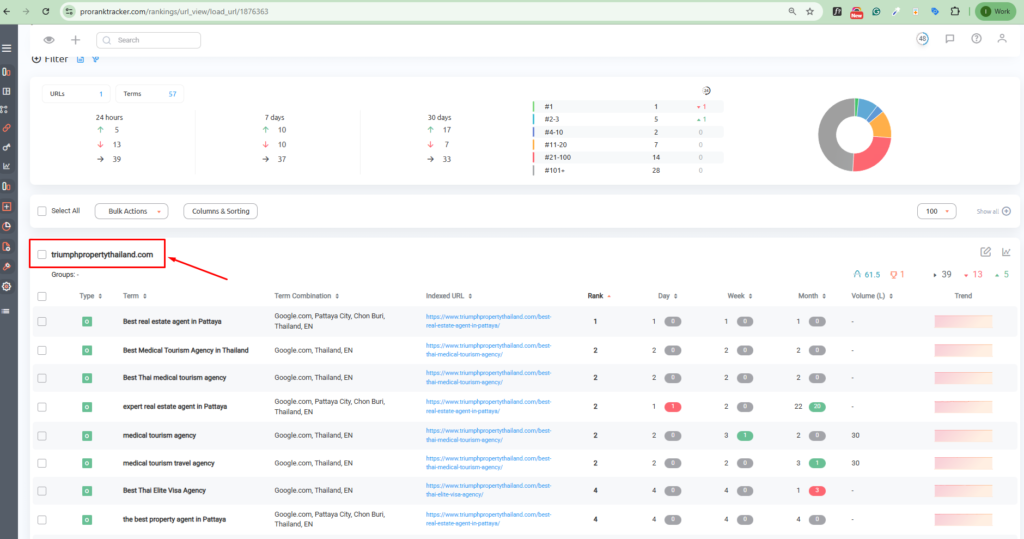Check row 'Best Medical Tourism Agency in Thailand'
This screenshot has height=539, width=1024.
tap(42, 351)
